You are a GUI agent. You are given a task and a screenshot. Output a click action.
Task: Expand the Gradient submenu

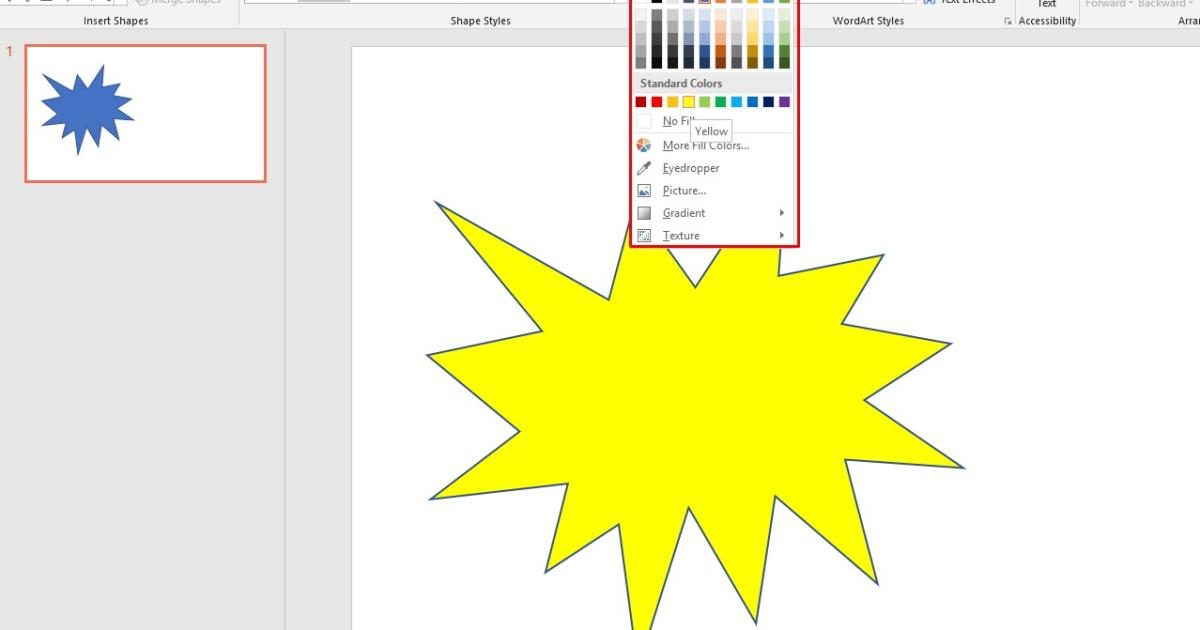click(x=714, y=213)
